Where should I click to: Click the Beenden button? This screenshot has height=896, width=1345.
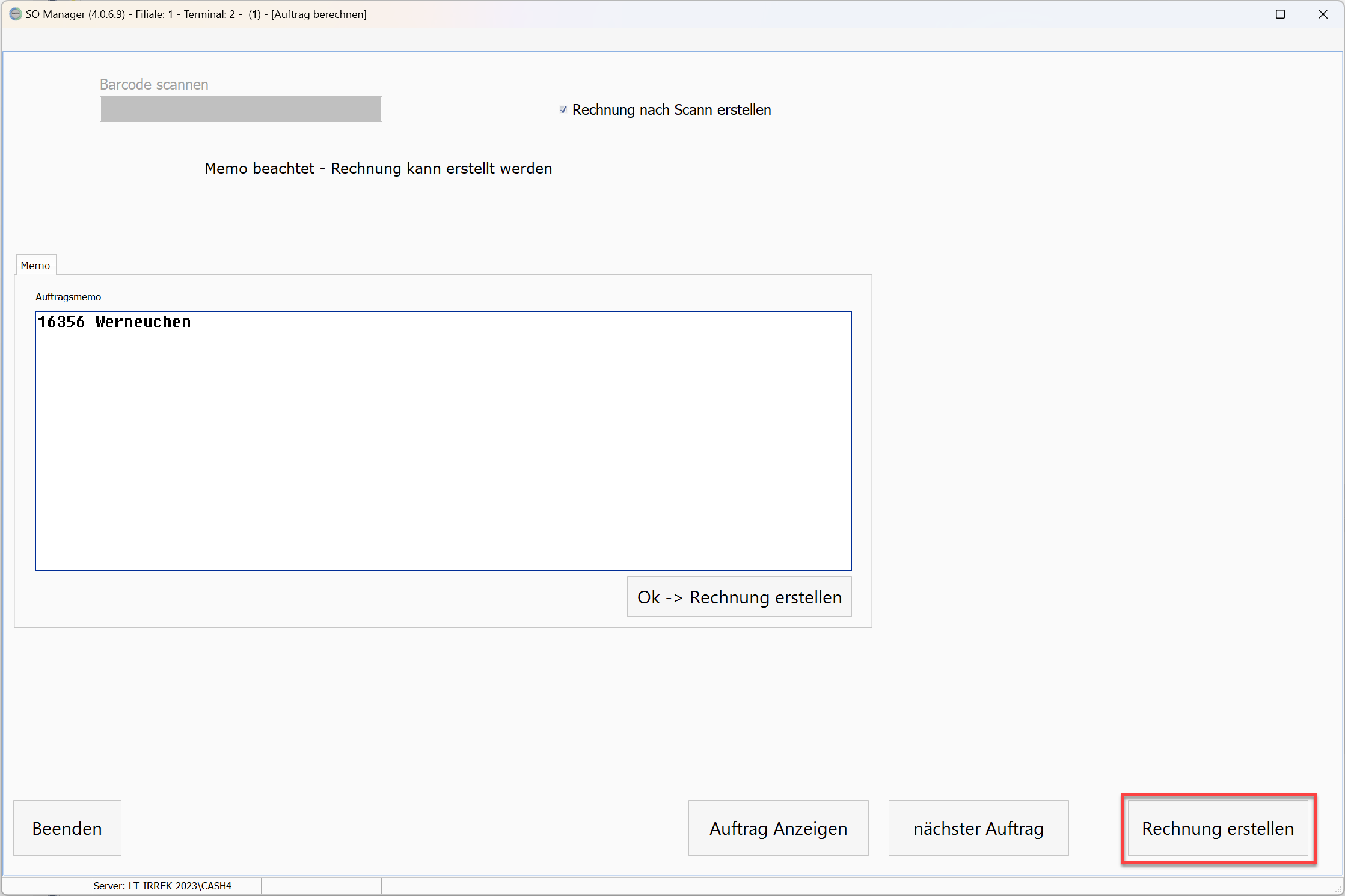click(67, 828)
